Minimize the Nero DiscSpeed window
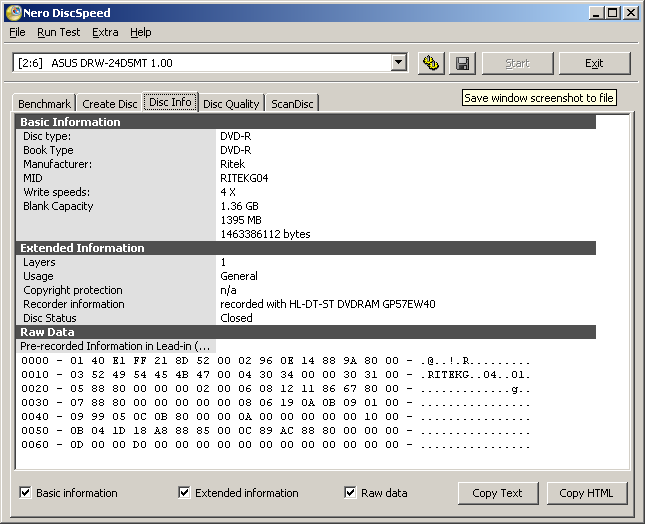The height and width of the screenshot is (524, 645). coord(596,13)
